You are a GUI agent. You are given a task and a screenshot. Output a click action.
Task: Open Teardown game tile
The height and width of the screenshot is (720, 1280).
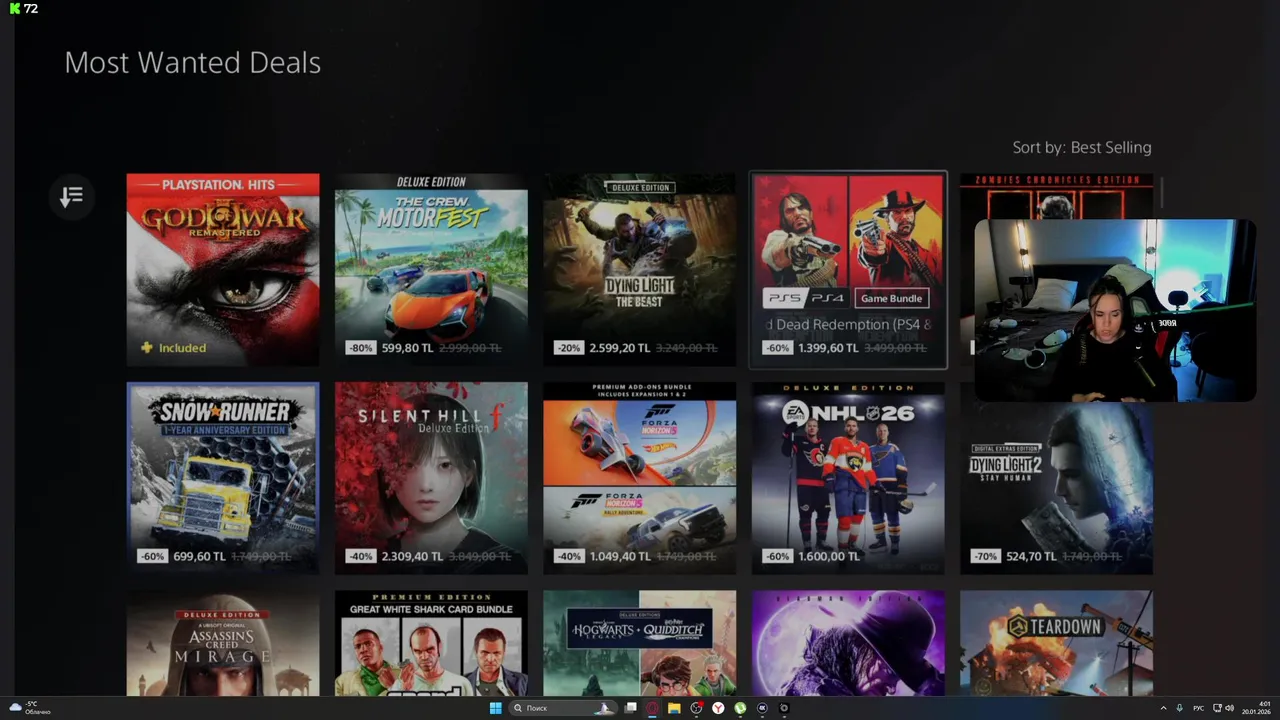point(1056,643)
